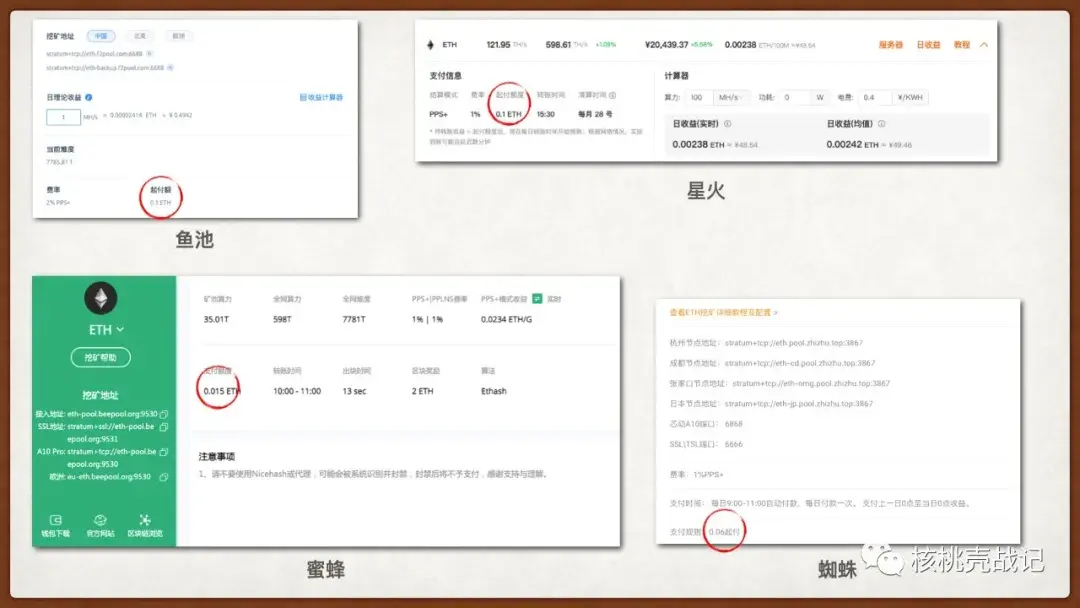Select the Ethash algorithm text
This screenshot has height=608, width=1080.
coord(494,391)
